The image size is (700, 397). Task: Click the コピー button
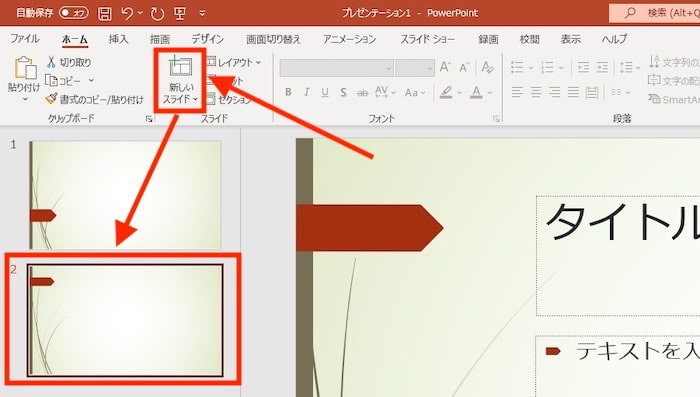[64, 81]
